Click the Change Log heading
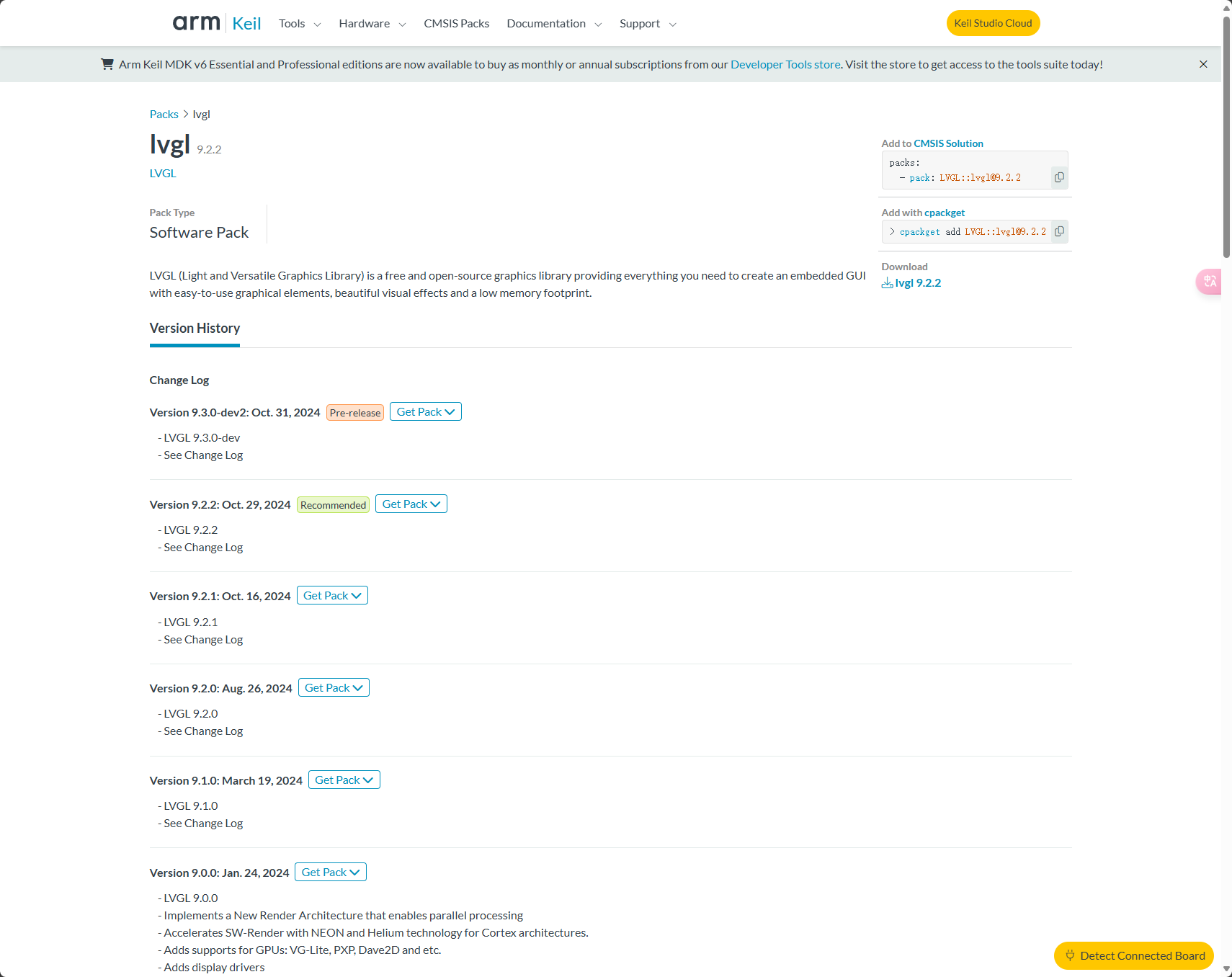 179,380
